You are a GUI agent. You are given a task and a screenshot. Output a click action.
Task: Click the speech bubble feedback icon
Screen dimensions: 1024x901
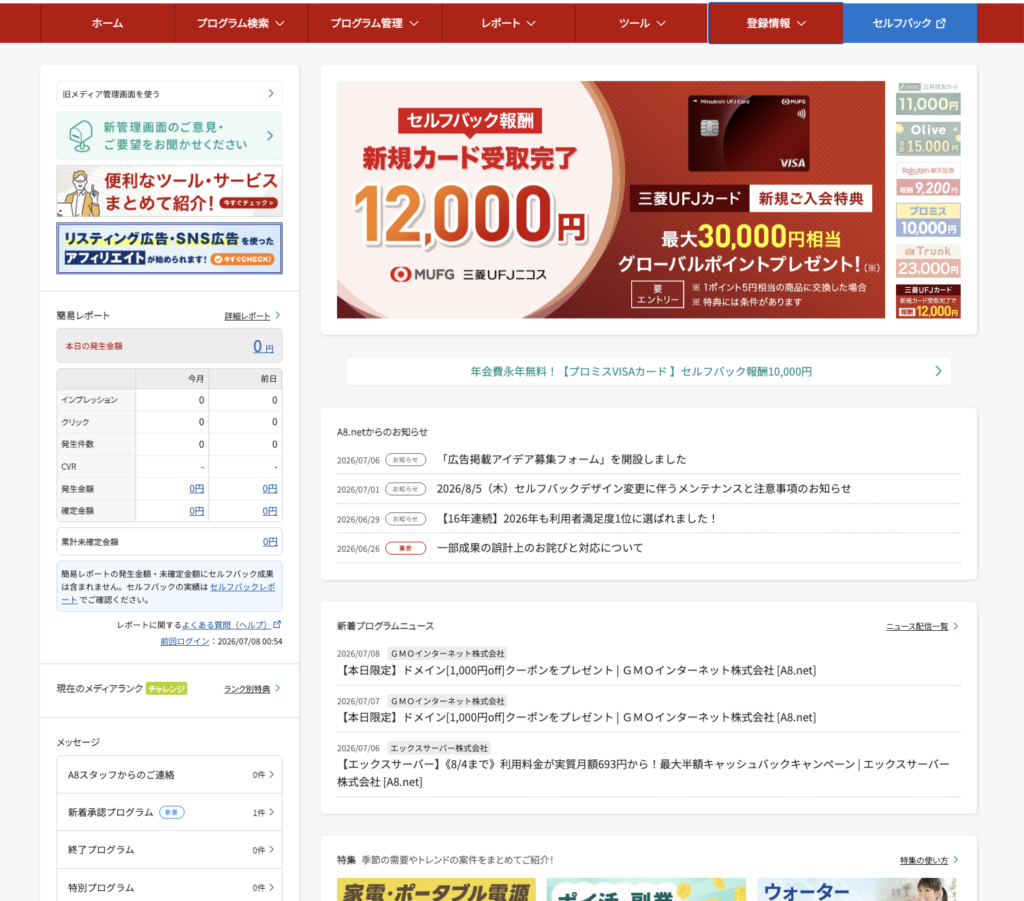[x=81, y=136]
